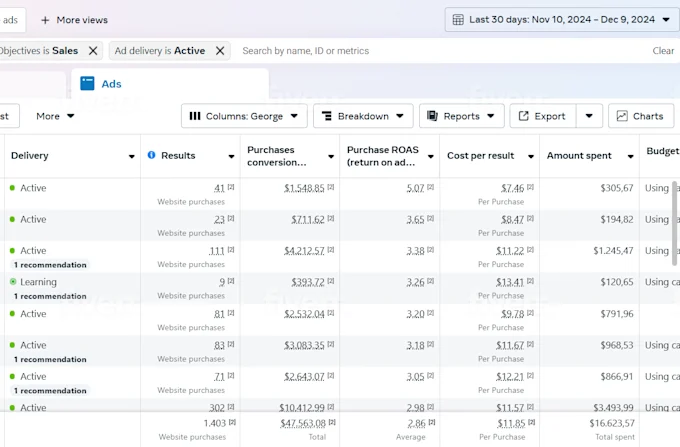Click the plus icon for More views
680x447 pixels.
coord(45,20)
